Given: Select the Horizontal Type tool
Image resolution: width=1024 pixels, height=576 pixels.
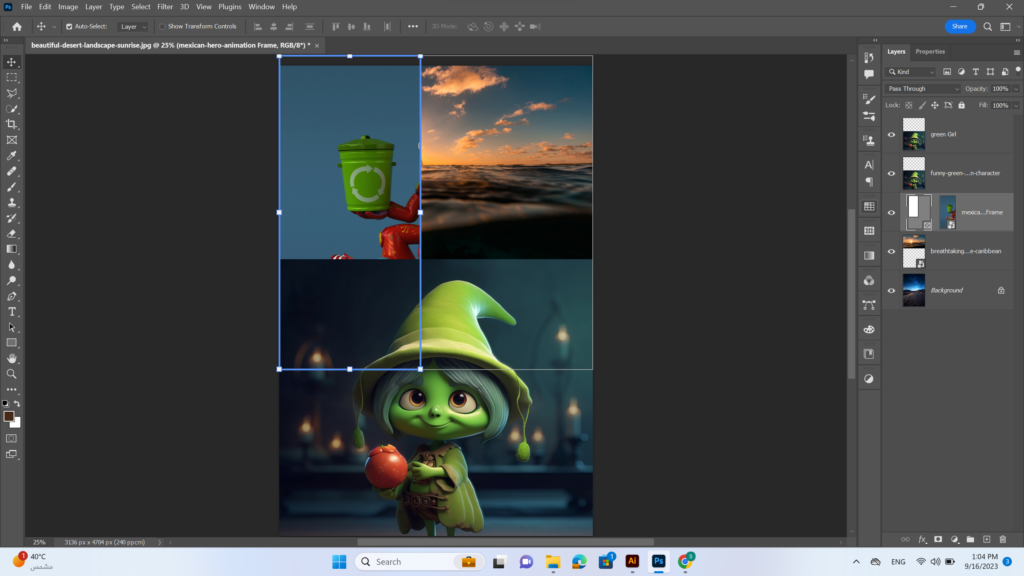Looking at the screenshot, I should tap(12, 312).
